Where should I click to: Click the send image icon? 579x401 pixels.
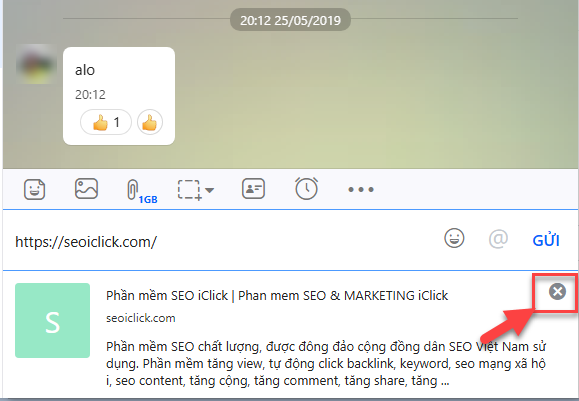pyautogui.click(x=86, y=189)
